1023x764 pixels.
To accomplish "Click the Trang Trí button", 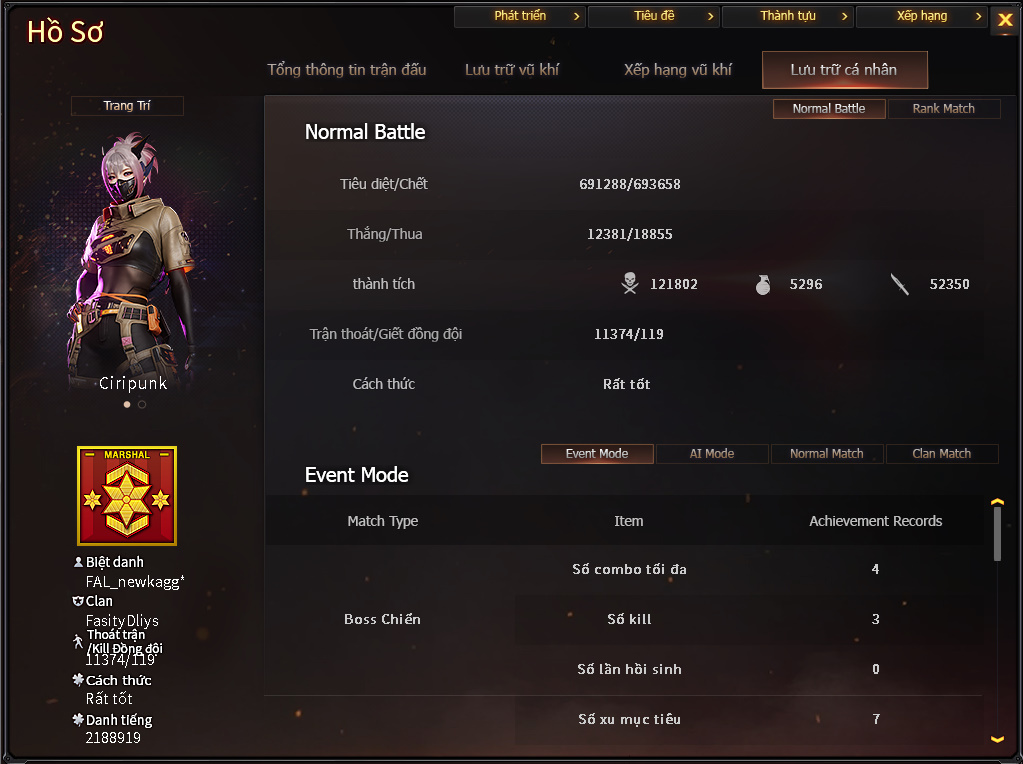I will [x=127, y=106].
